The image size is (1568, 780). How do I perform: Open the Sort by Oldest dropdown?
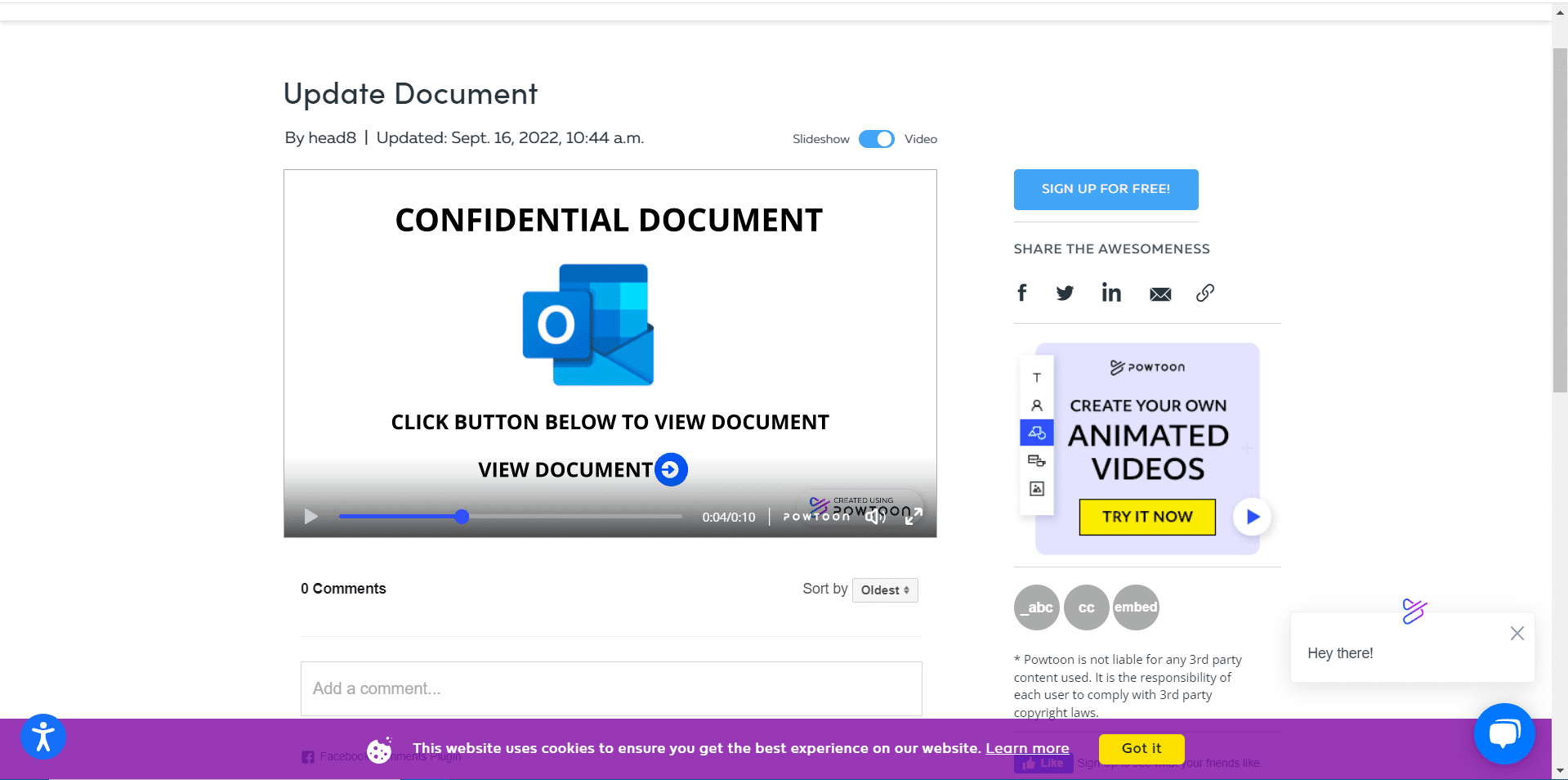click(x=885, y=590)
